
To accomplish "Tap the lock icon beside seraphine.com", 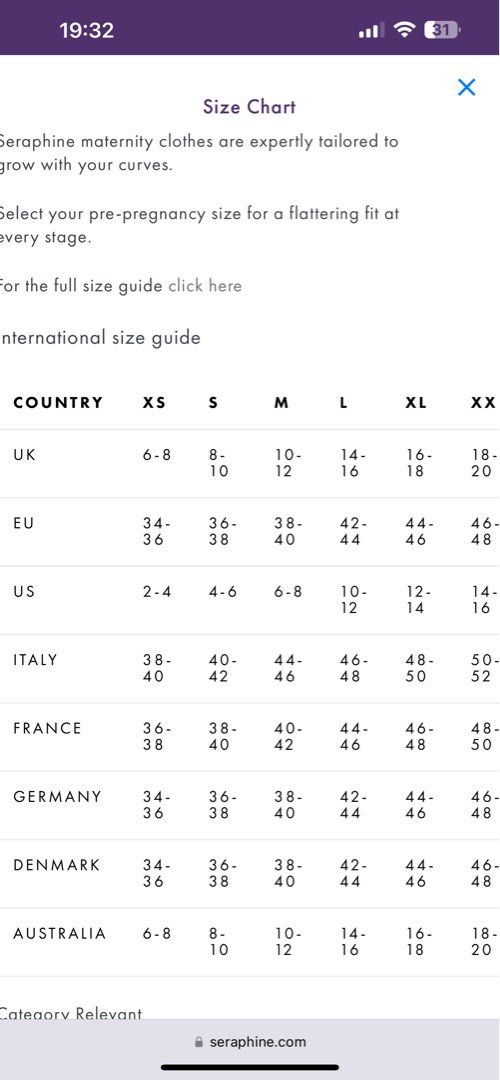I will tap(200, 1042).
